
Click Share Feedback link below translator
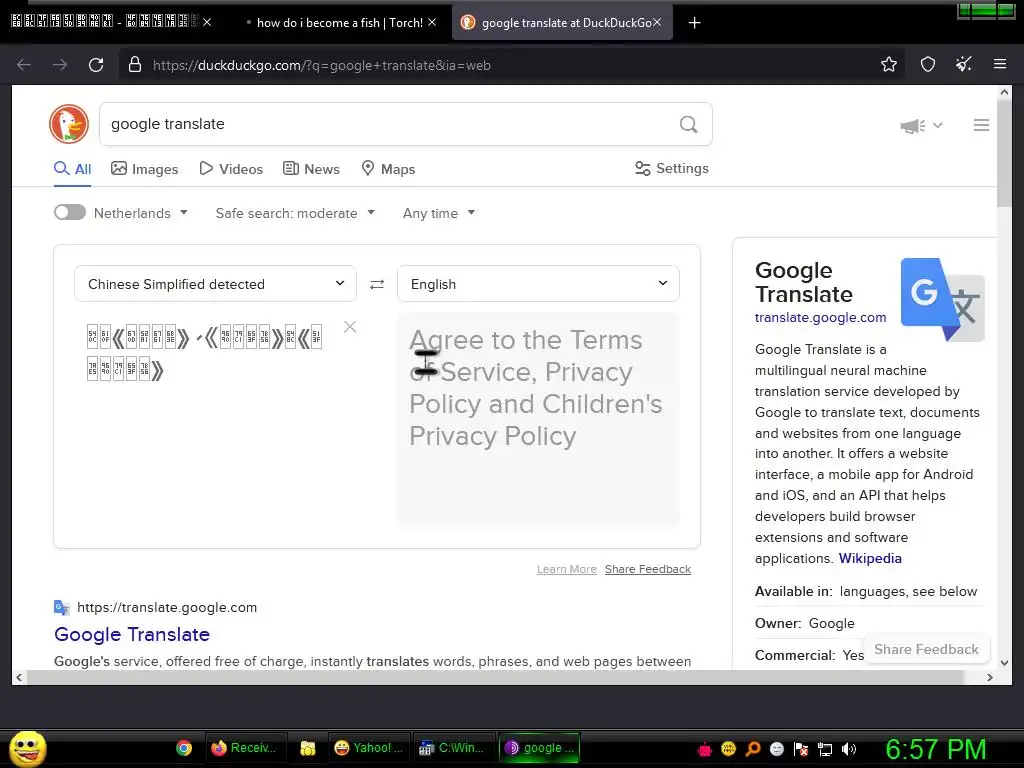[x=648, y=569]
